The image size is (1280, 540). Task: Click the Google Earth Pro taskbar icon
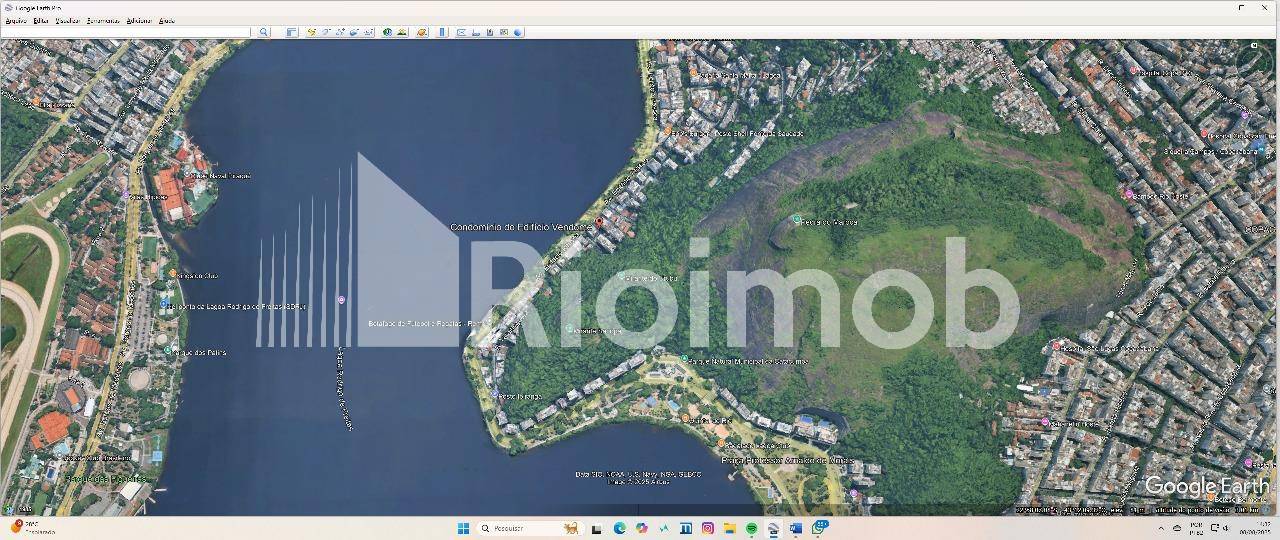point(773,528)
